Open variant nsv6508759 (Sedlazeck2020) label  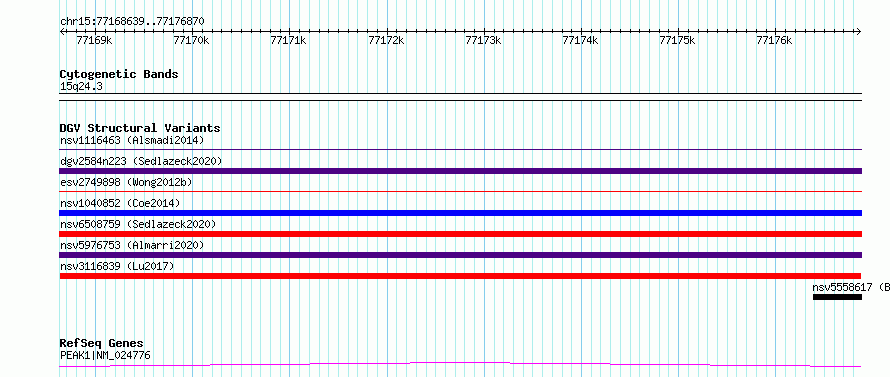point(138,224)
